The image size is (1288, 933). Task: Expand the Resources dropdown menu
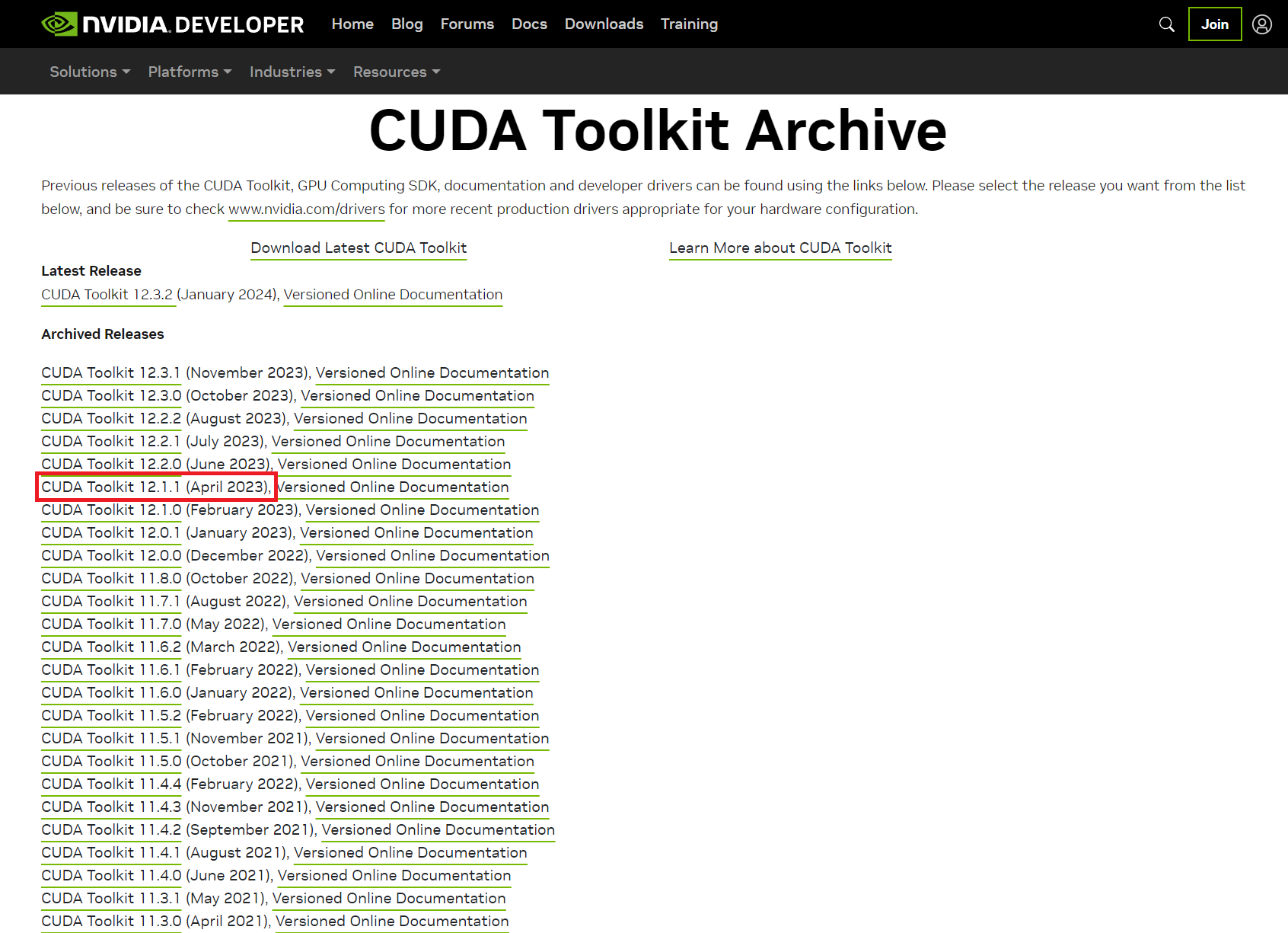(x=397, y=72)
